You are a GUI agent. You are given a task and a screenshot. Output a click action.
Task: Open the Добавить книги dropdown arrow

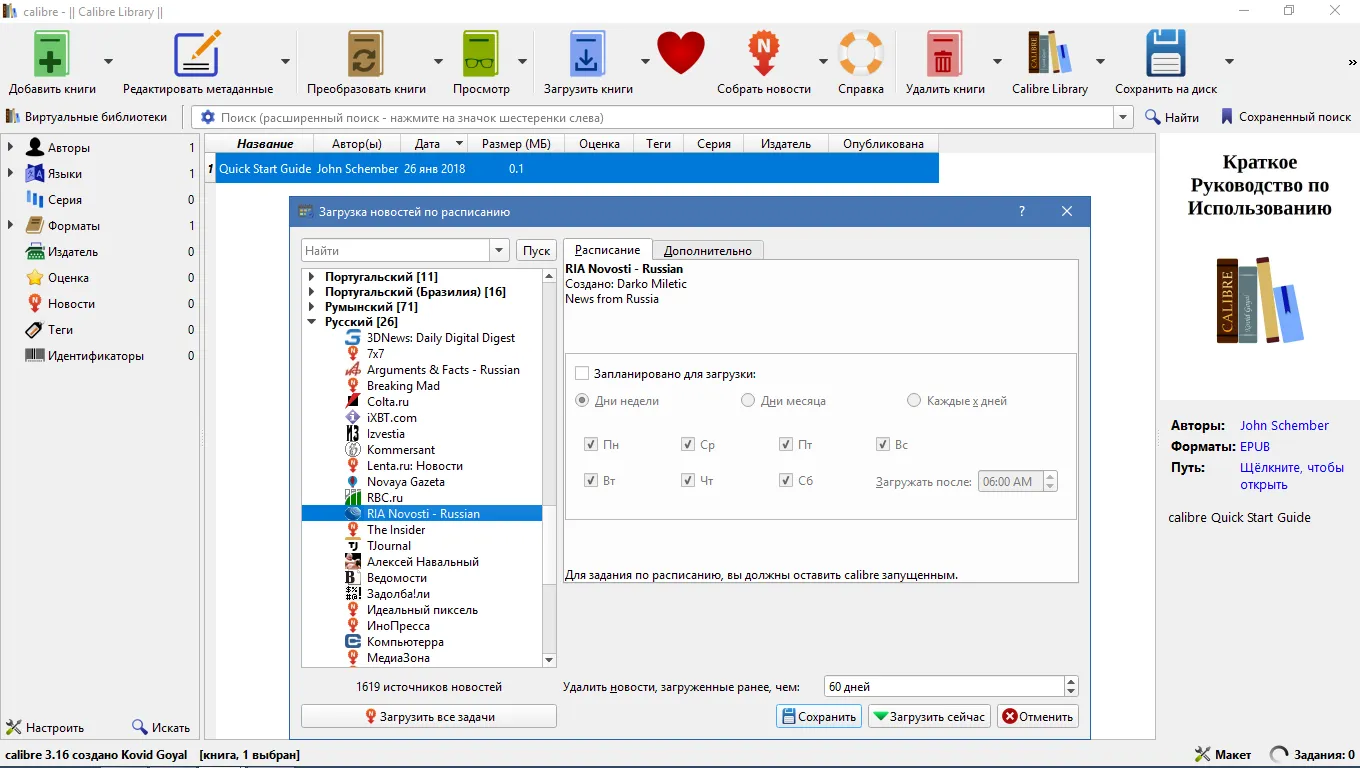coord(108,60)
